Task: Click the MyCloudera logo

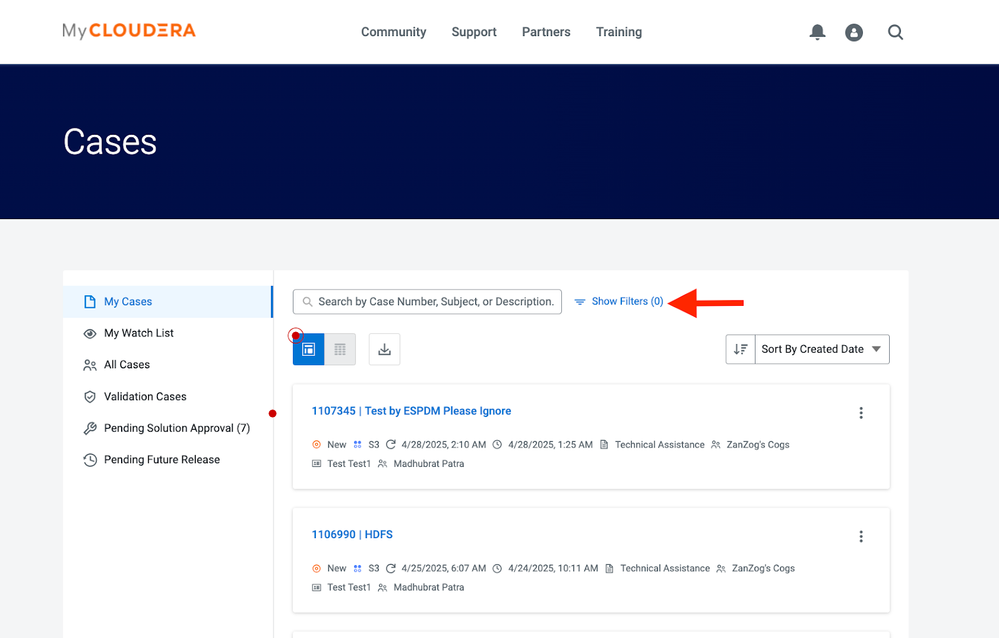Action: [x=129, y=31]
